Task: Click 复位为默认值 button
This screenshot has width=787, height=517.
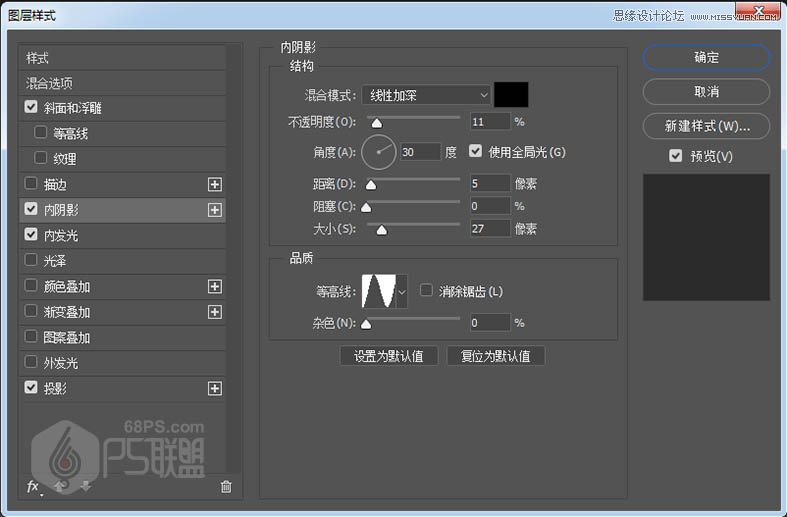Action: pos(495,356)
